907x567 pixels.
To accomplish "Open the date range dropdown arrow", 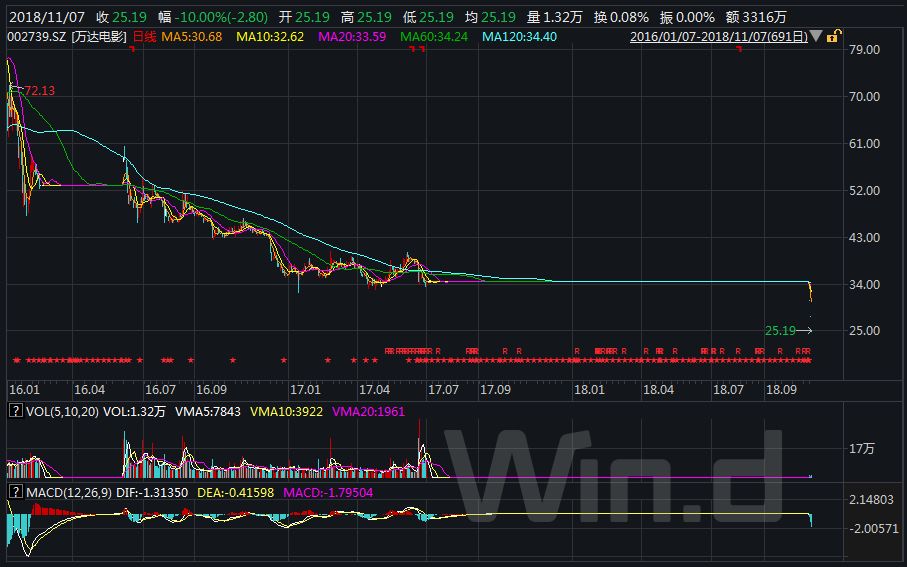I will click(815, 37).
